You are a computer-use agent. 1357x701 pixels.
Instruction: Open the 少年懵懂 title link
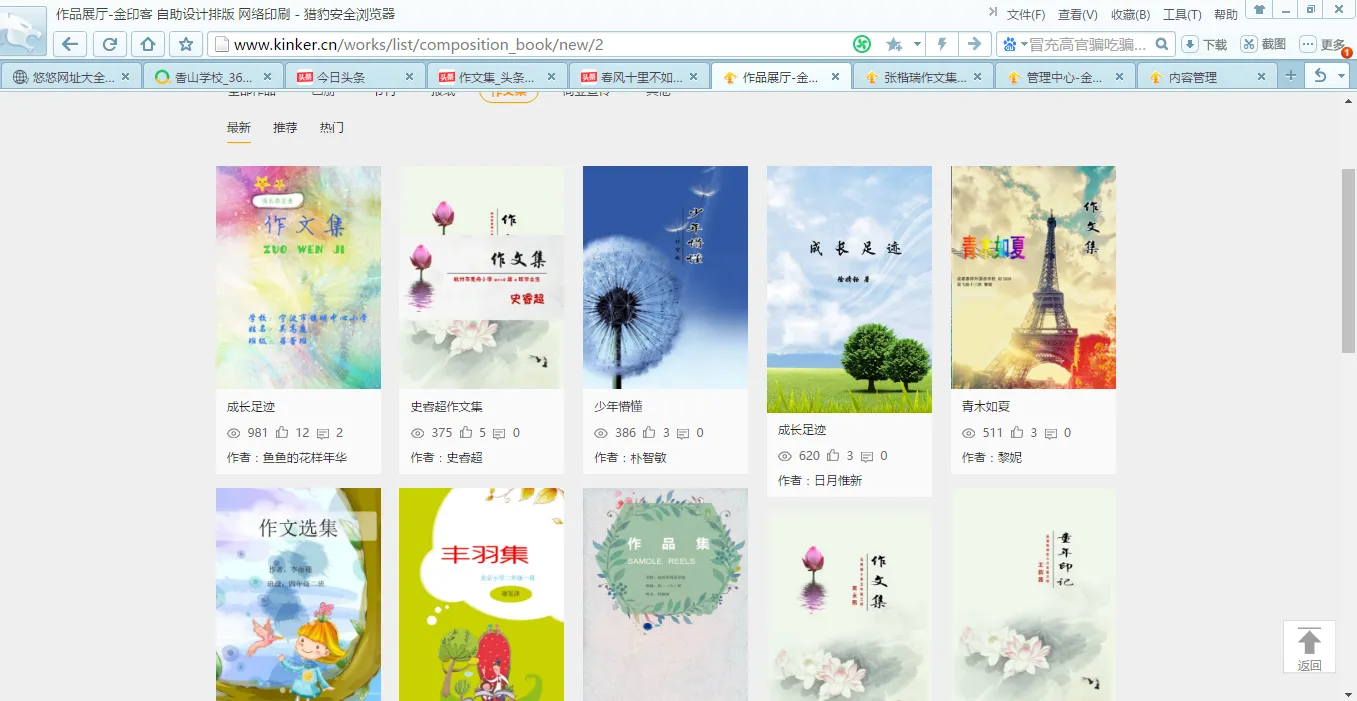pos(618,407)
